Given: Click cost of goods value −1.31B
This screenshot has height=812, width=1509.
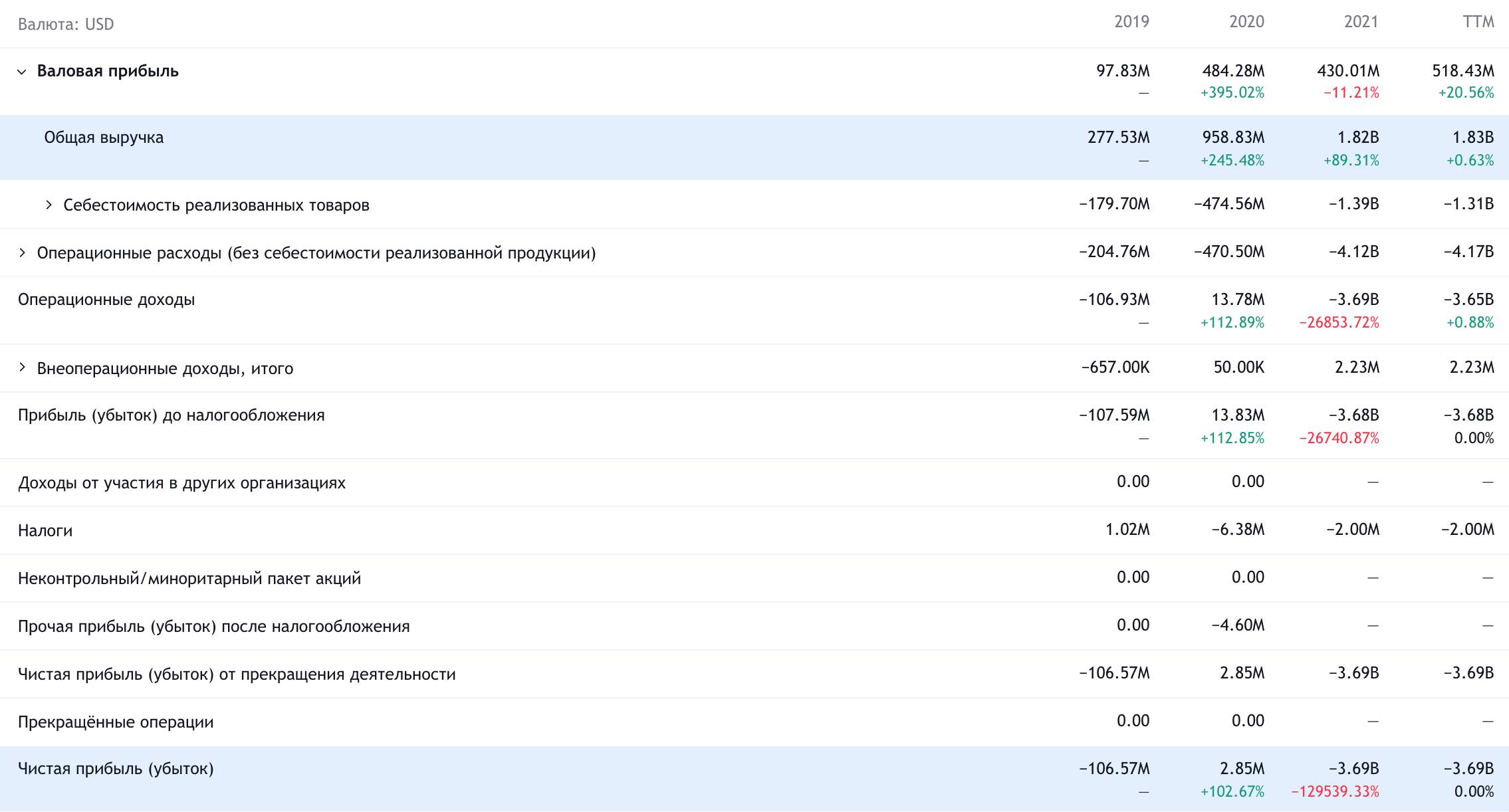Looking at the screenshot, I should 1469,204.
